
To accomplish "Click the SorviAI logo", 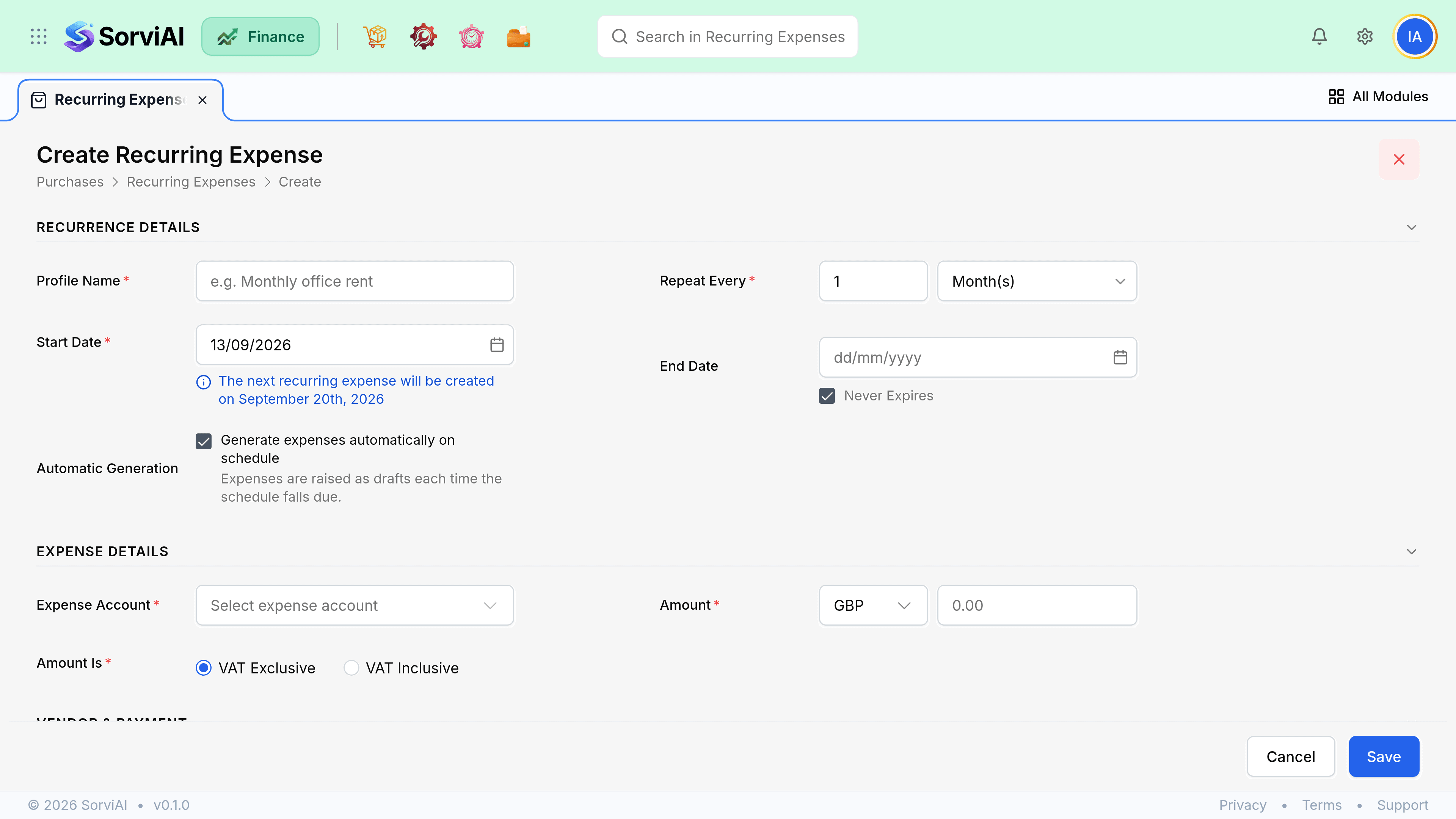I will click(124, 37).
